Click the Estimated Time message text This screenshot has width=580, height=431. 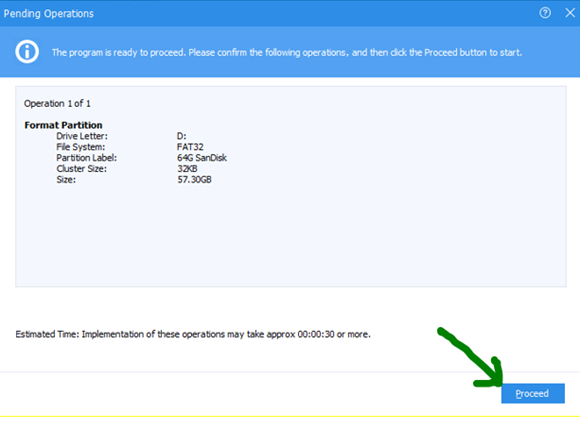[193, 334]
